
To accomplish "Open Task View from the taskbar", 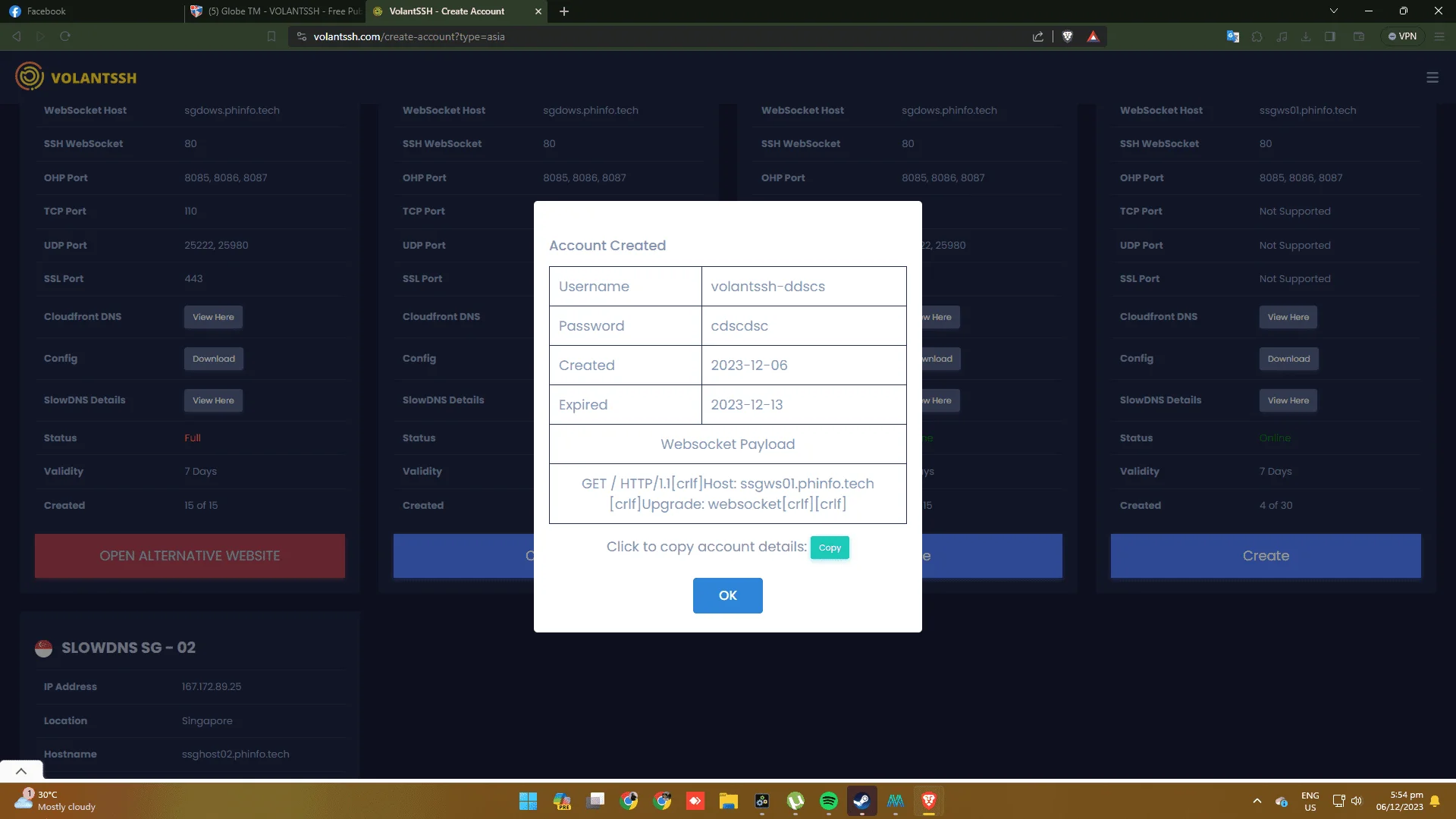I will pyautogui.click(x=595, y=801).
